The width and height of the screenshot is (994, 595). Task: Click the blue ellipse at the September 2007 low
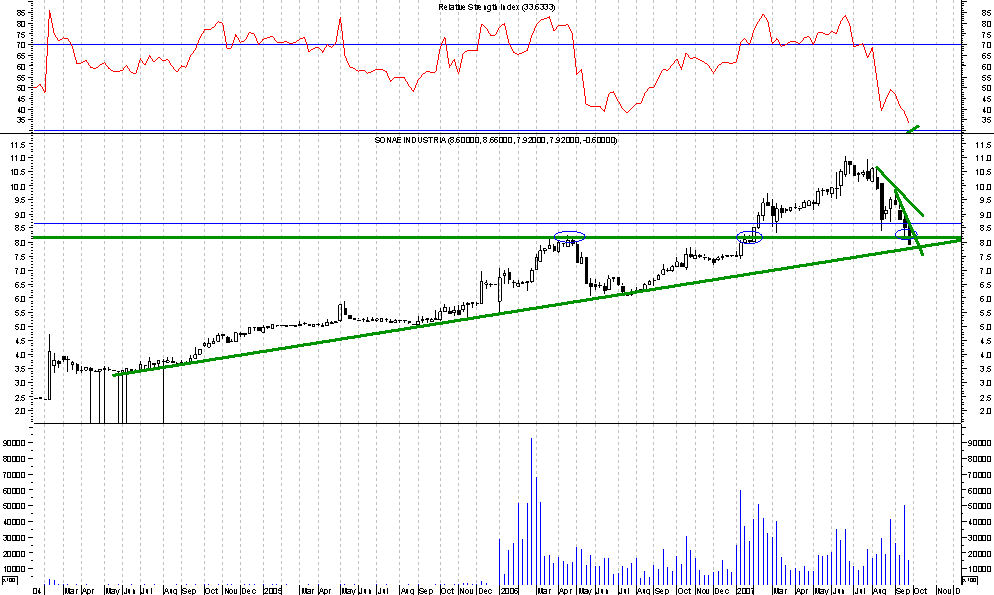pyautogui.click(x=906, y=234)
